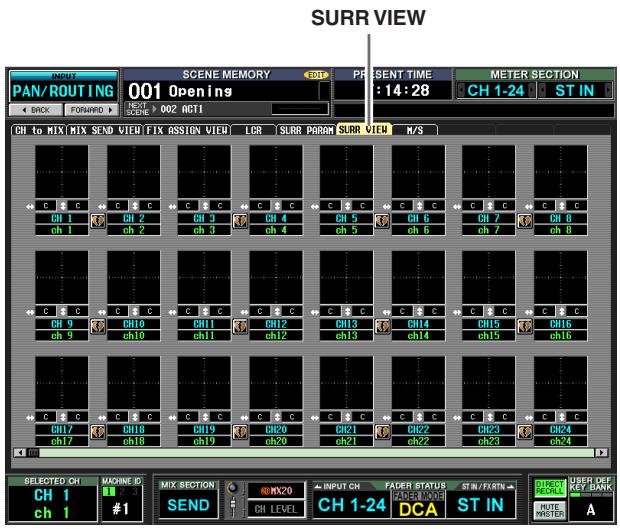Click the USER DEF KEY BANK A

[x=591, y=509]
